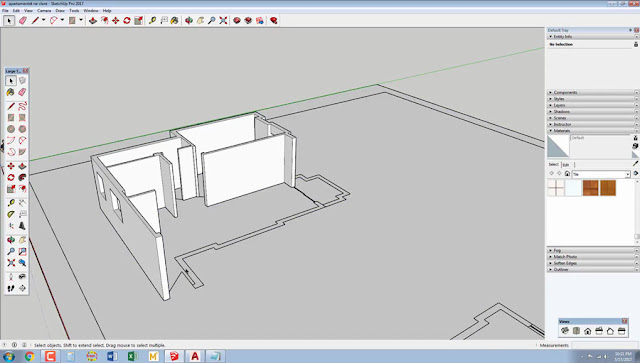The width and height of the screenshot is (640, 363).
Task: Click the Zoom Extents icon in top toolbar
Action: [223, 20]
